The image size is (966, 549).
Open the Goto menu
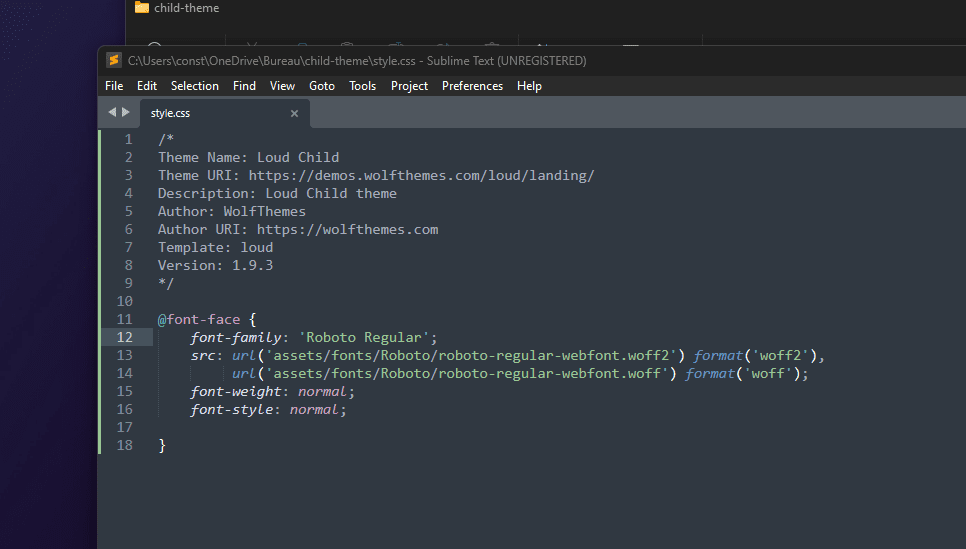click(x=322, y=86)
